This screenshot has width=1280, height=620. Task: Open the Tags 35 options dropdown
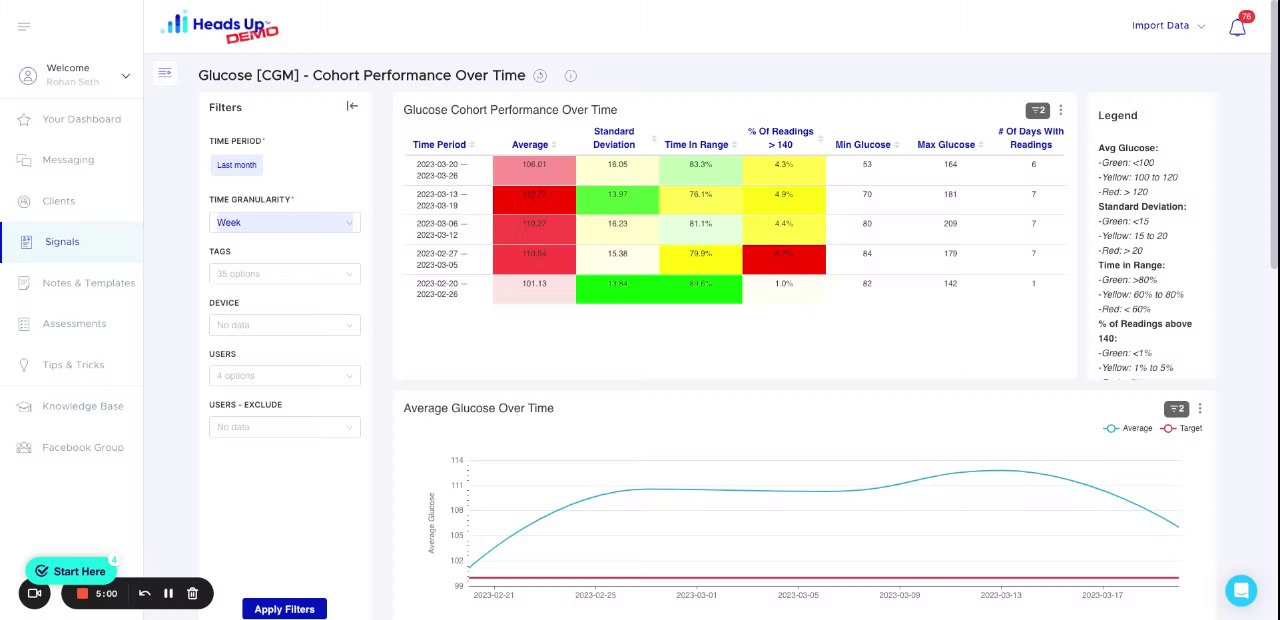[x=285, y=274]
